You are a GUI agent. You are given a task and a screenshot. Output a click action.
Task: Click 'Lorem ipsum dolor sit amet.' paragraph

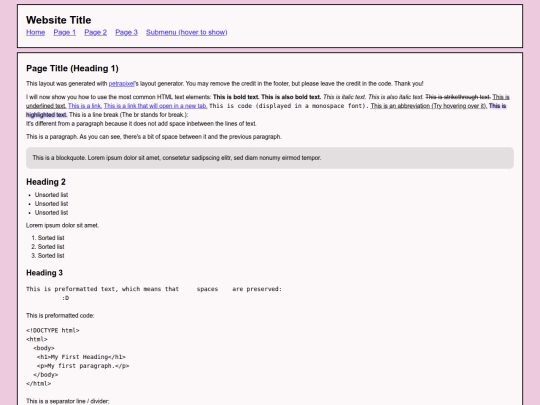tap(62, 225)
